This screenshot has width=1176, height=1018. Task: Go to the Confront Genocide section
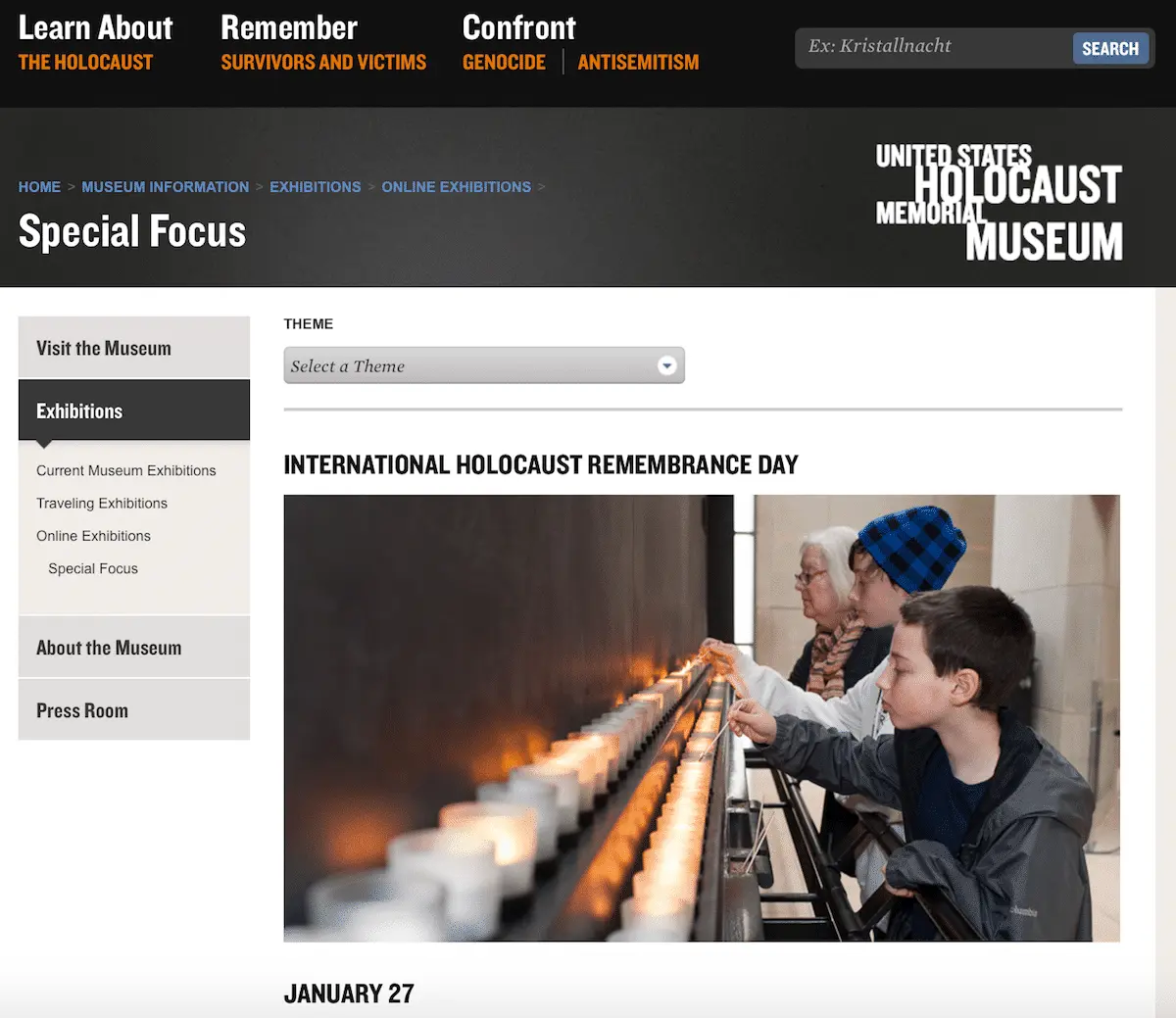504,62
